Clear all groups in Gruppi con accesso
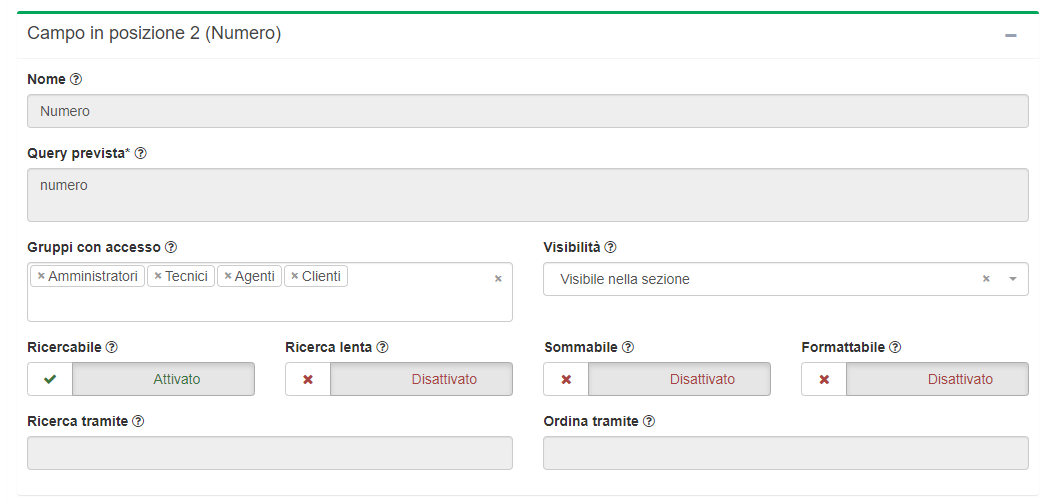This screenshot has width=1055, height=504. 498,279
